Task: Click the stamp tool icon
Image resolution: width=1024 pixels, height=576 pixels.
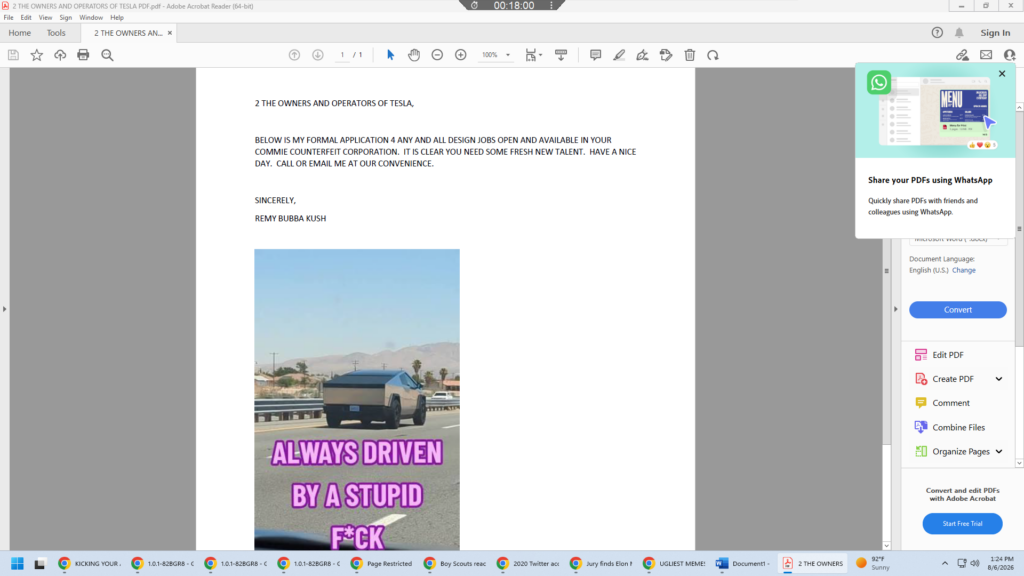Action: [666, 55]
